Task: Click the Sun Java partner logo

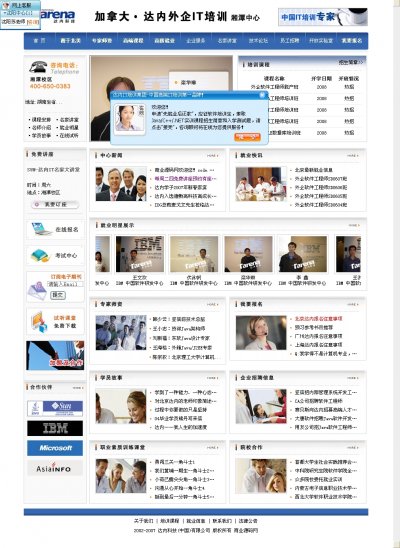Action: (x=55, y=408)
